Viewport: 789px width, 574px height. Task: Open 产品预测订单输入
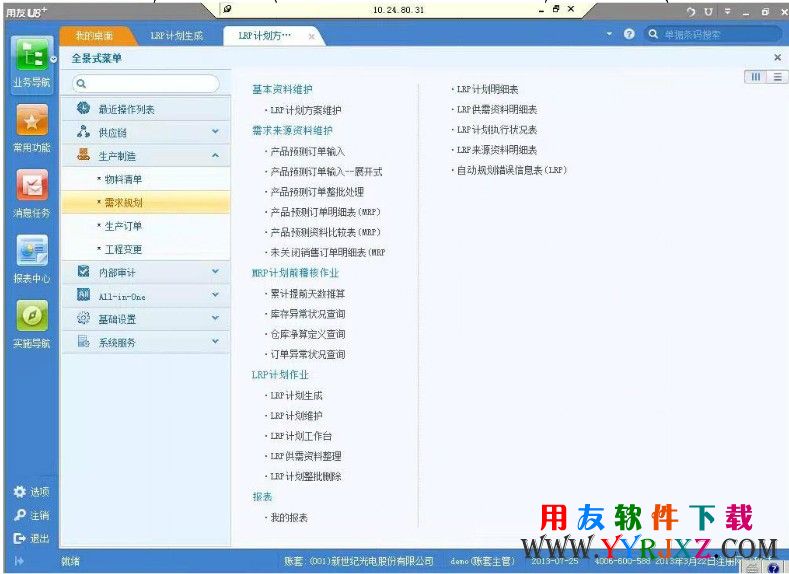(x=307, y=151)
